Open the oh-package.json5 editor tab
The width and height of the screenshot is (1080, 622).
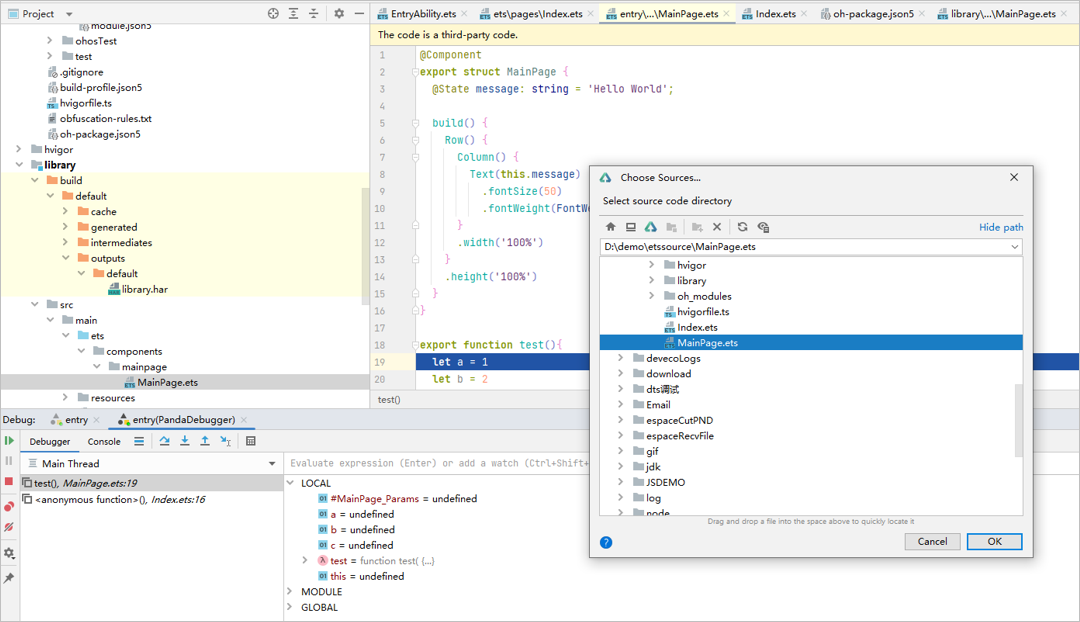click(872, 14)
